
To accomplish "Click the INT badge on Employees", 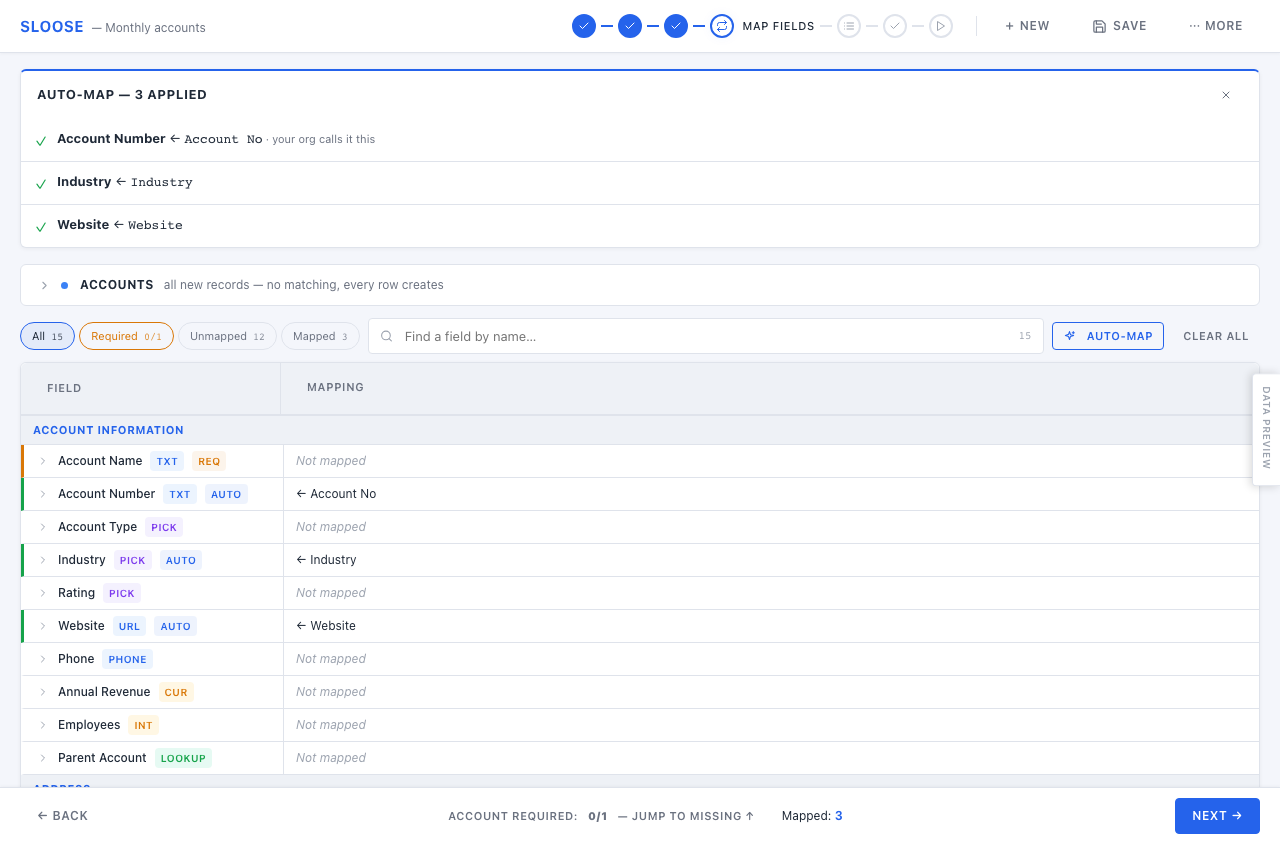I will (144, 725).
